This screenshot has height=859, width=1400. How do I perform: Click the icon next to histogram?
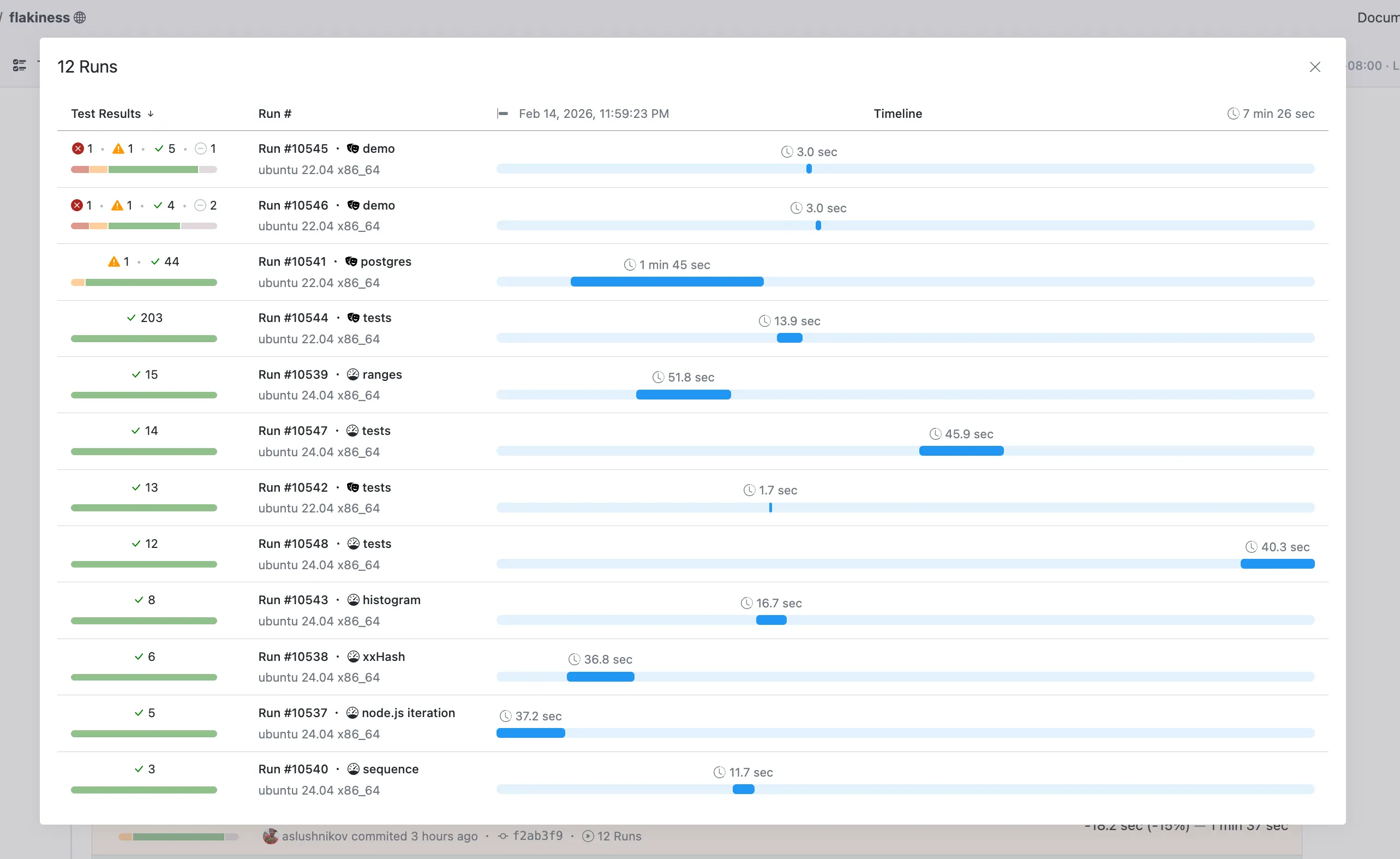[353, 600]
